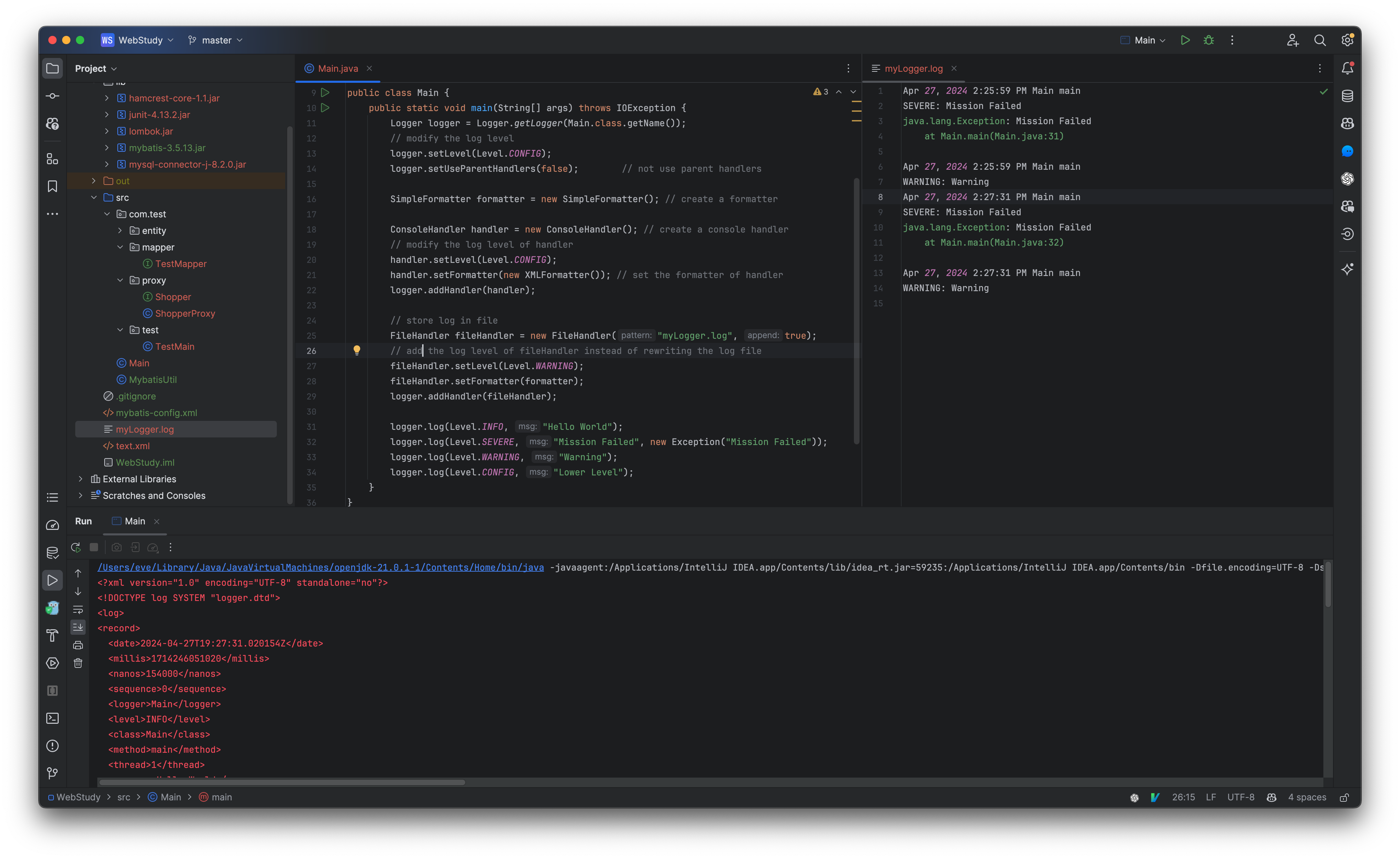Switch to the Main.java editor tab
Viewport: 1400px width, 859px height.
coord(338,68)
